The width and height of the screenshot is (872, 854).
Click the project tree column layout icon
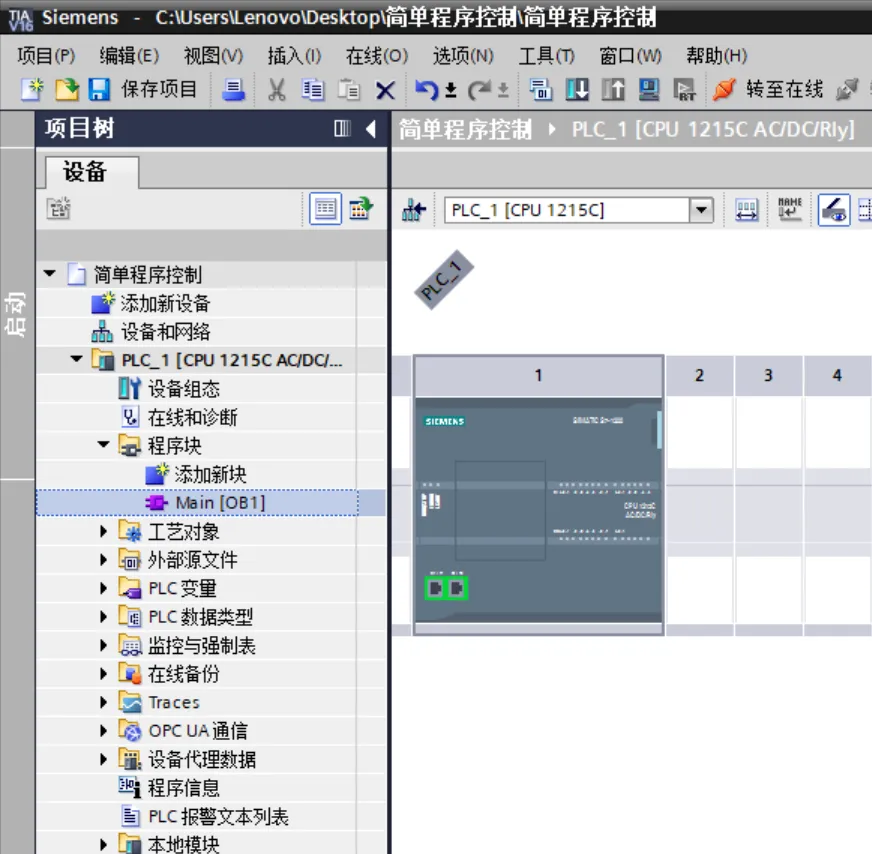pyautogui.click(x=342, y=129)
